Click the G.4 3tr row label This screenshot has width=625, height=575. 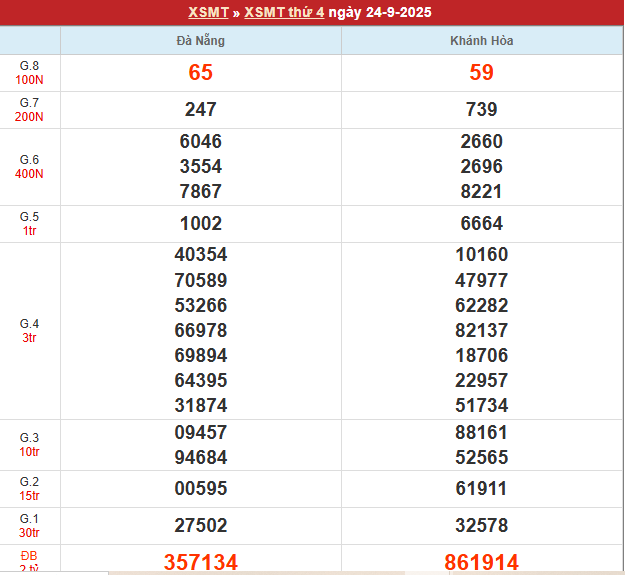29,331
